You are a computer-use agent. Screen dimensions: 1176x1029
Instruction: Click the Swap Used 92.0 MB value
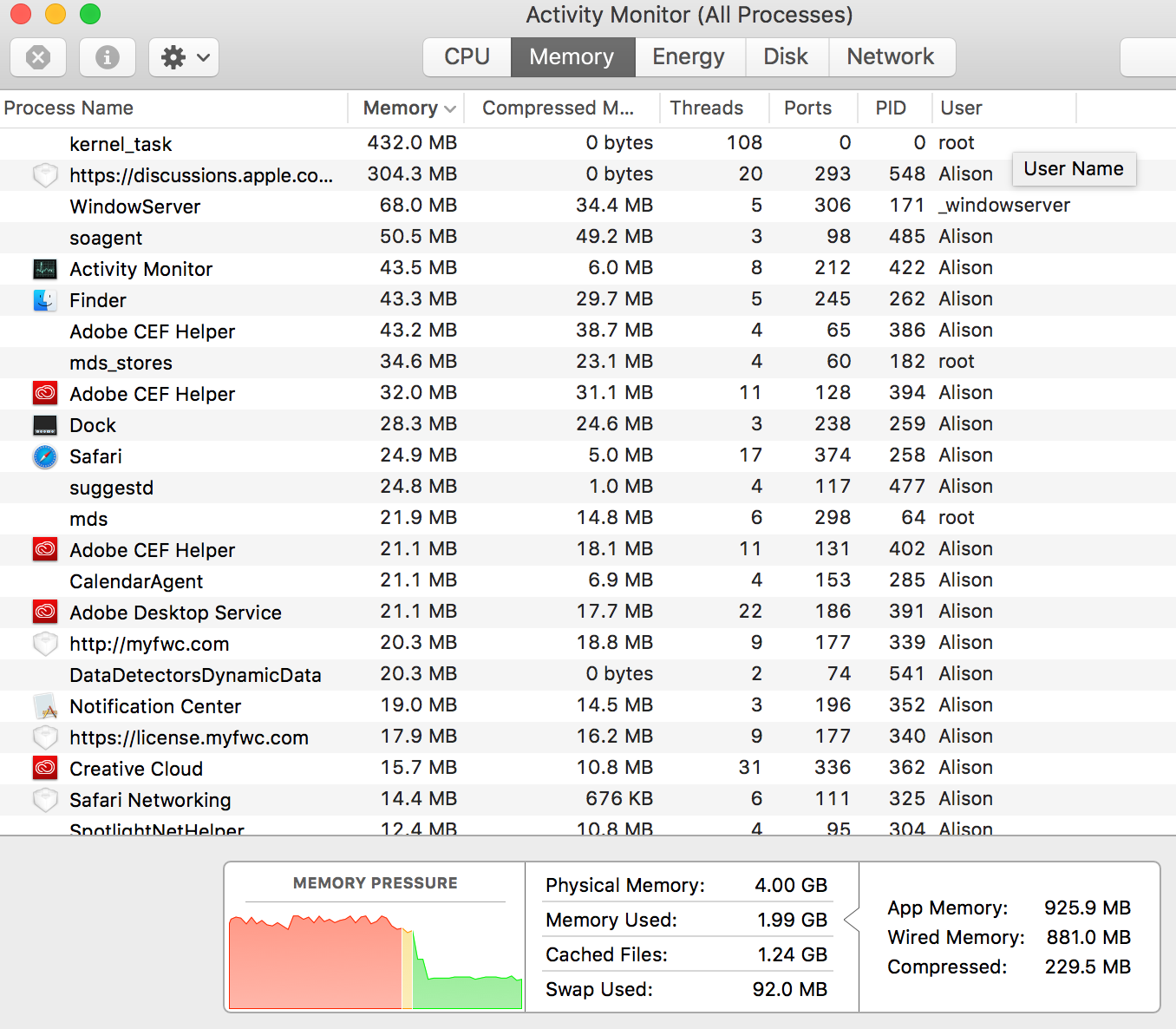[x=790, y=989]
